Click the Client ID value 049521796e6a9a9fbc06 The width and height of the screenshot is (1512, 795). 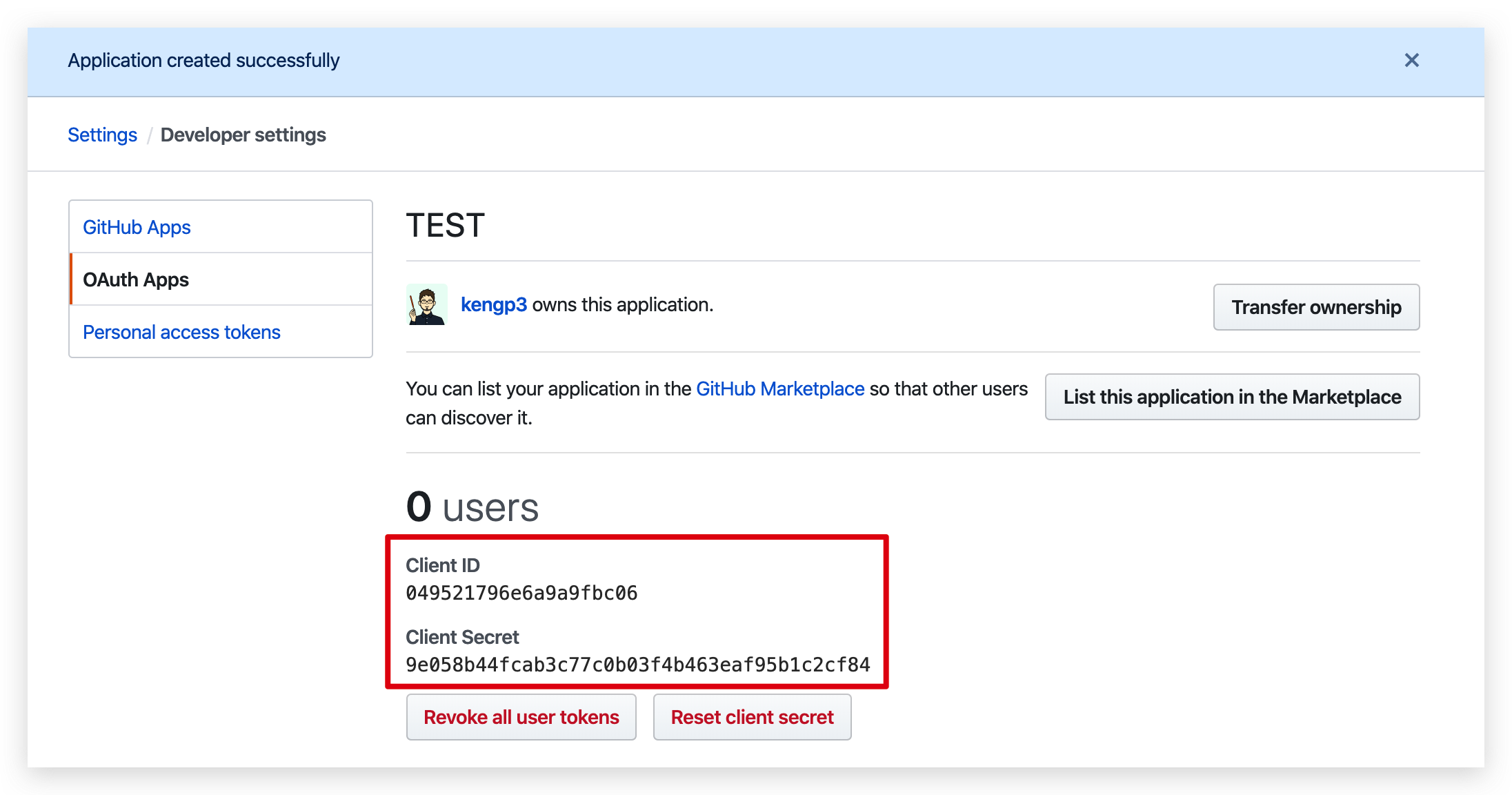[521, 593]
